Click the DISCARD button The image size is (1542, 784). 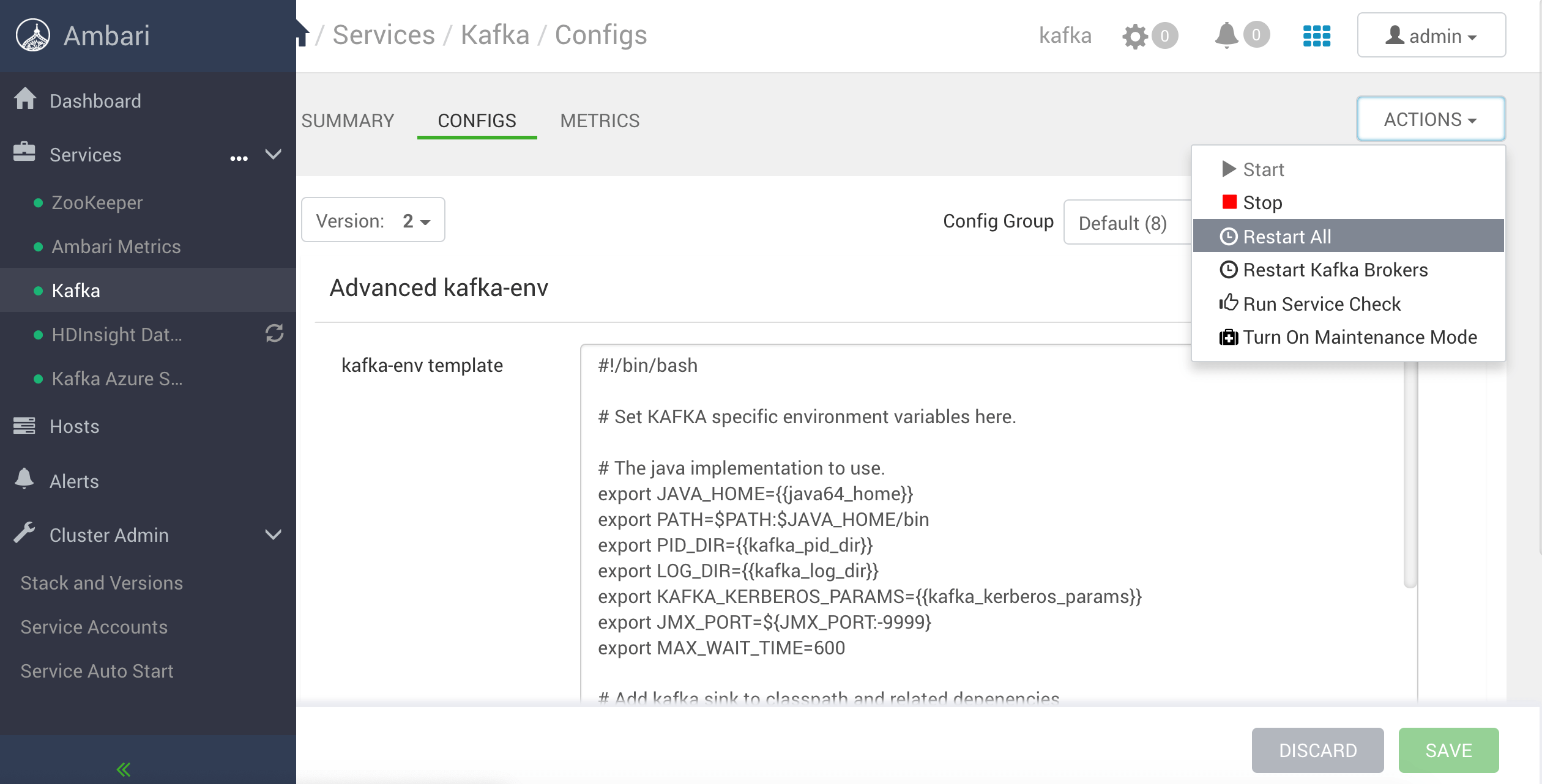pos(1317,750)
